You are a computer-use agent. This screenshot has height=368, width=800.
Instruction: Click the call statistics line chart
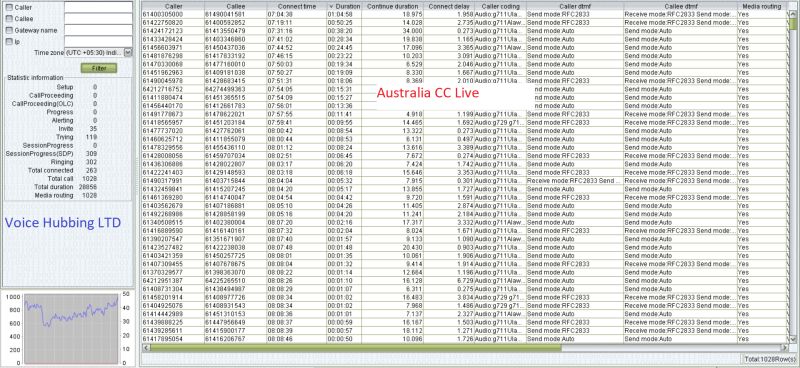pyautogui.click(x=71, y=328)
